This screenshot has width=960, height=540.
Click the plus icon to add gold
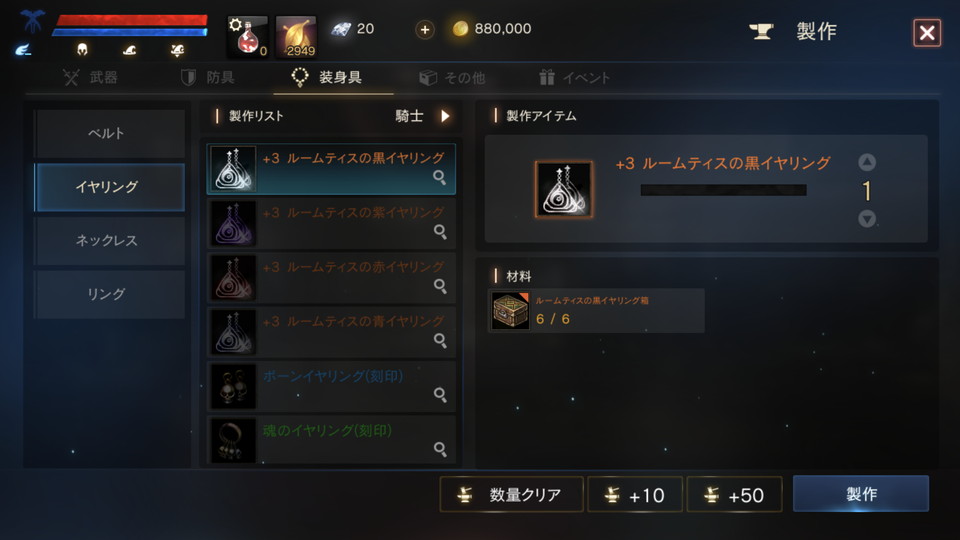pos(425,29)
